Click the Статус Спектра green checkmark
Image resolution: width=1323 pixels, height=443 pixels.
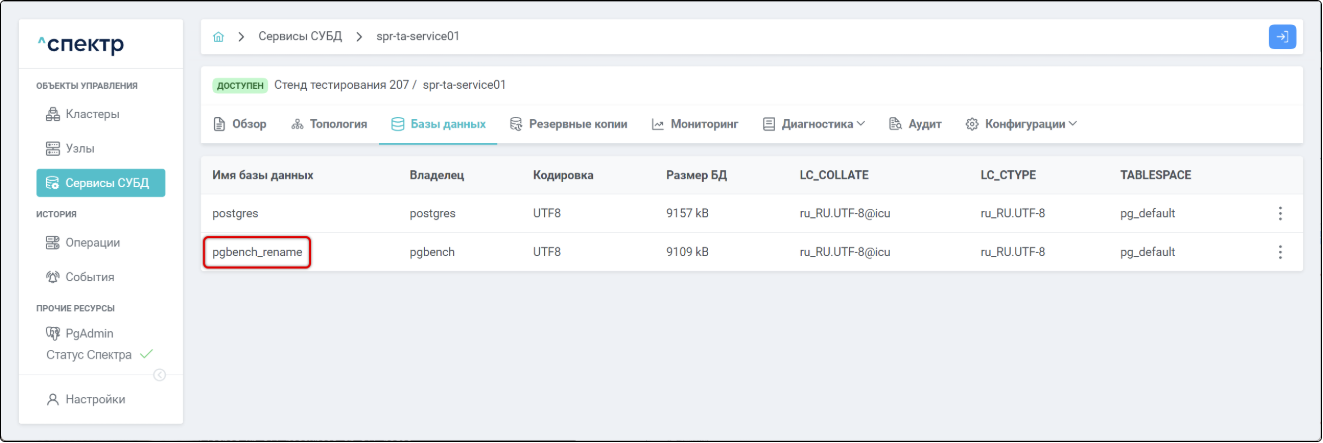click(146, 354)
